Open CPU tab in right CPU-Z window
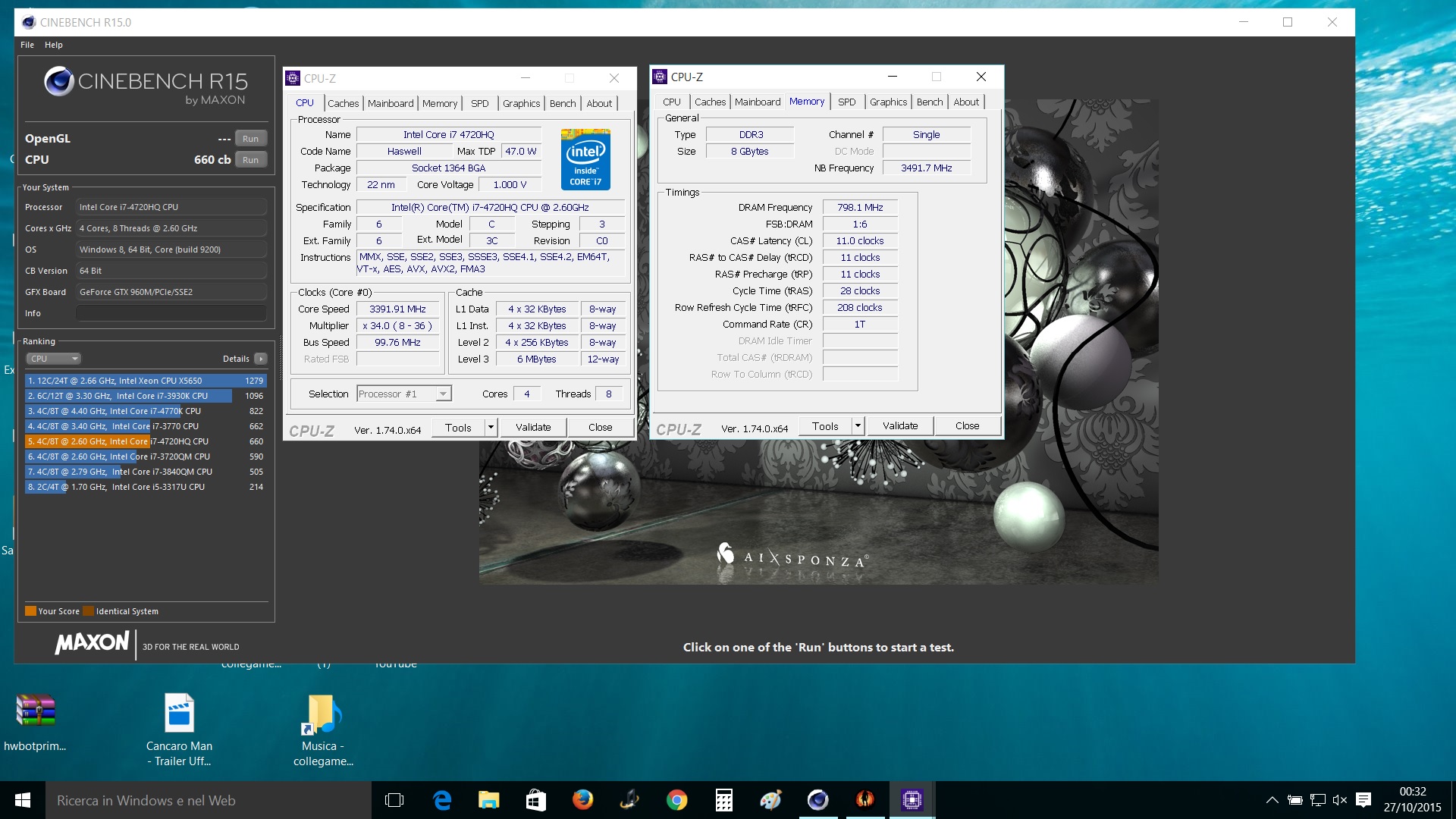Viewport: 1456px width, 819px height. [672, 102]
